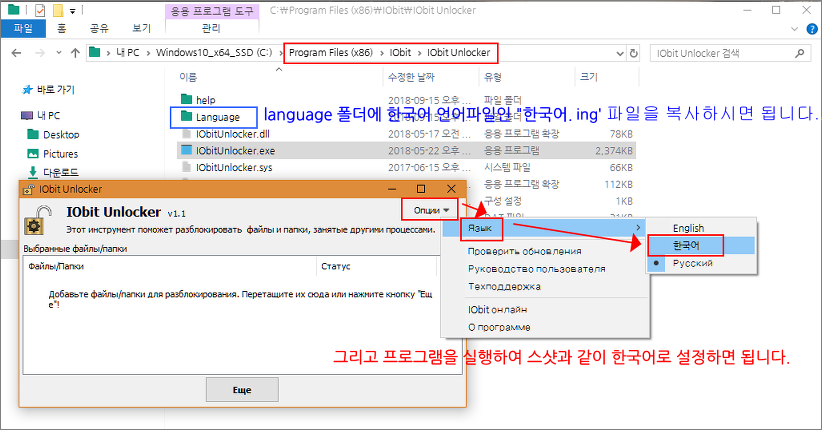Expand address bar history dropdown
Image resolution: width=822 pixels, height=430 pixels.
tap(620, 53)
